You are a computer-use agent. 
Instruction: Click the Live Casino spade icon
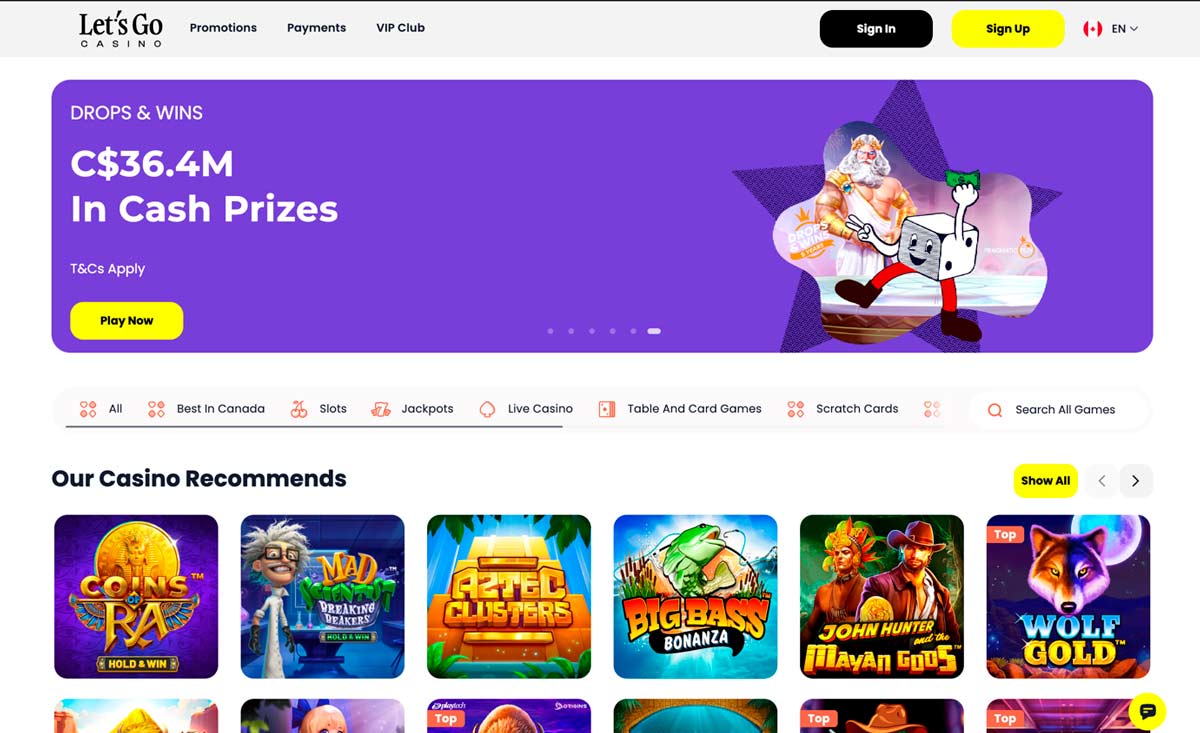(487, 409)
